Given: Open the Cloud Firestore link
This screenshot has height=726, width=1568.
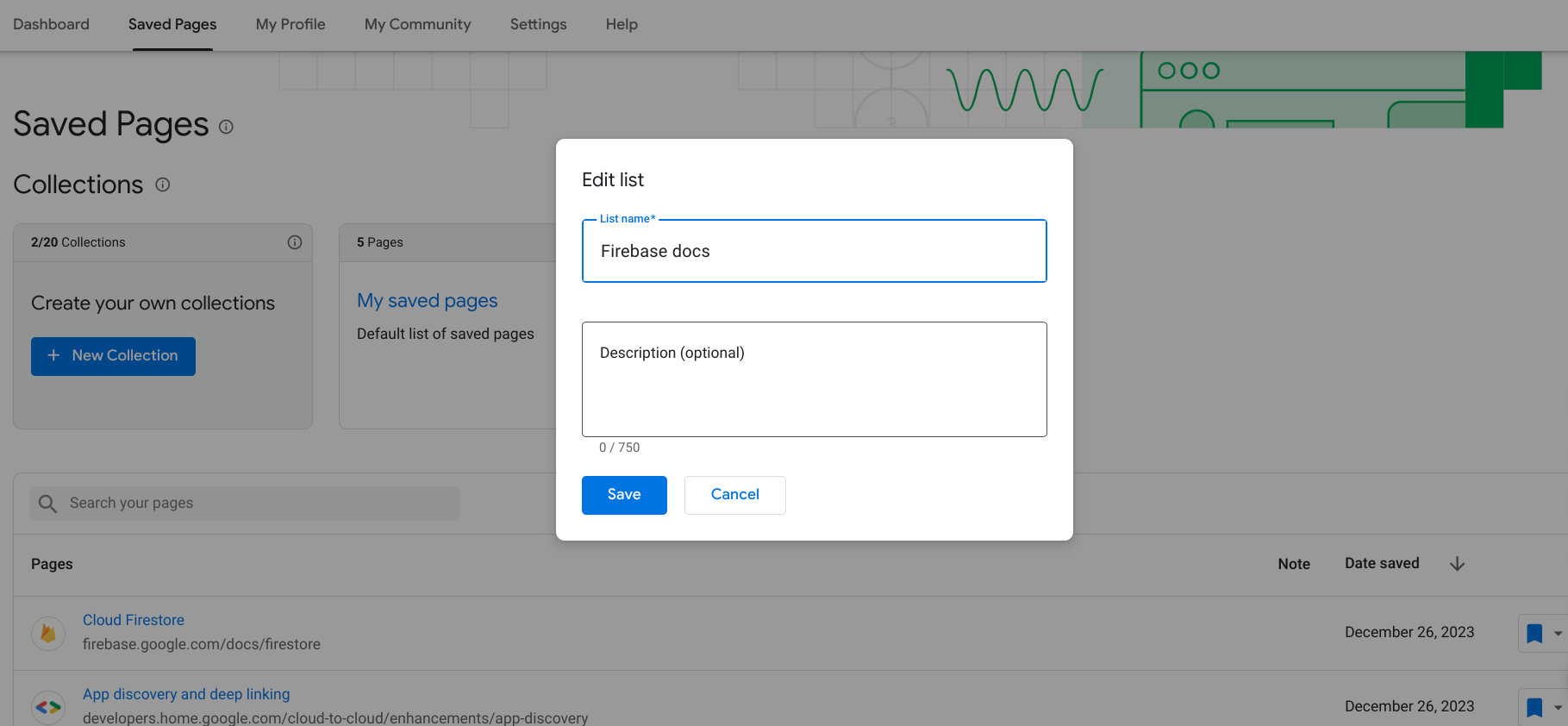Looking at the screenshot, I should [x=134, y=620].
